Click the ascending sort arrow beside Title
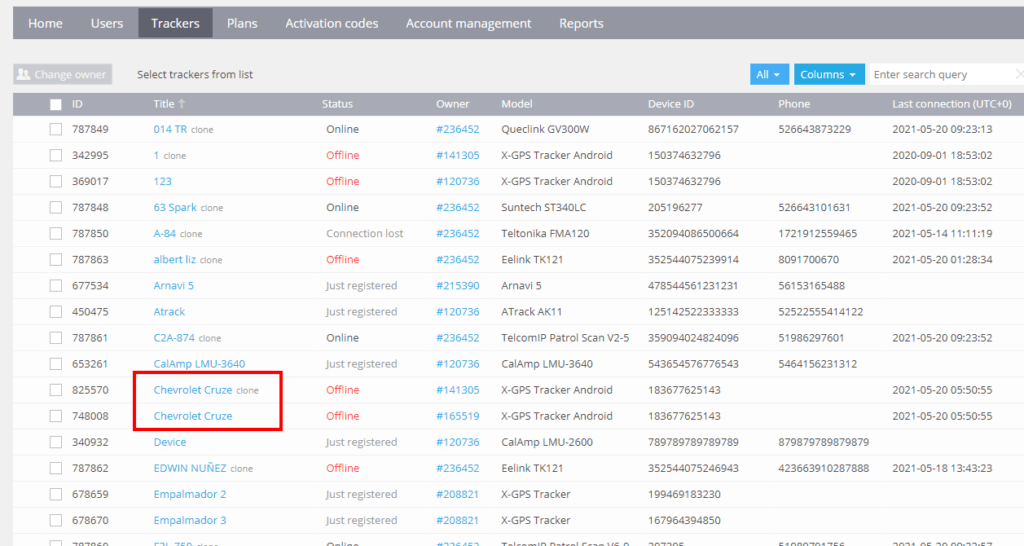The width and height of the screenshot is (1024, 546). coord(182,104)
